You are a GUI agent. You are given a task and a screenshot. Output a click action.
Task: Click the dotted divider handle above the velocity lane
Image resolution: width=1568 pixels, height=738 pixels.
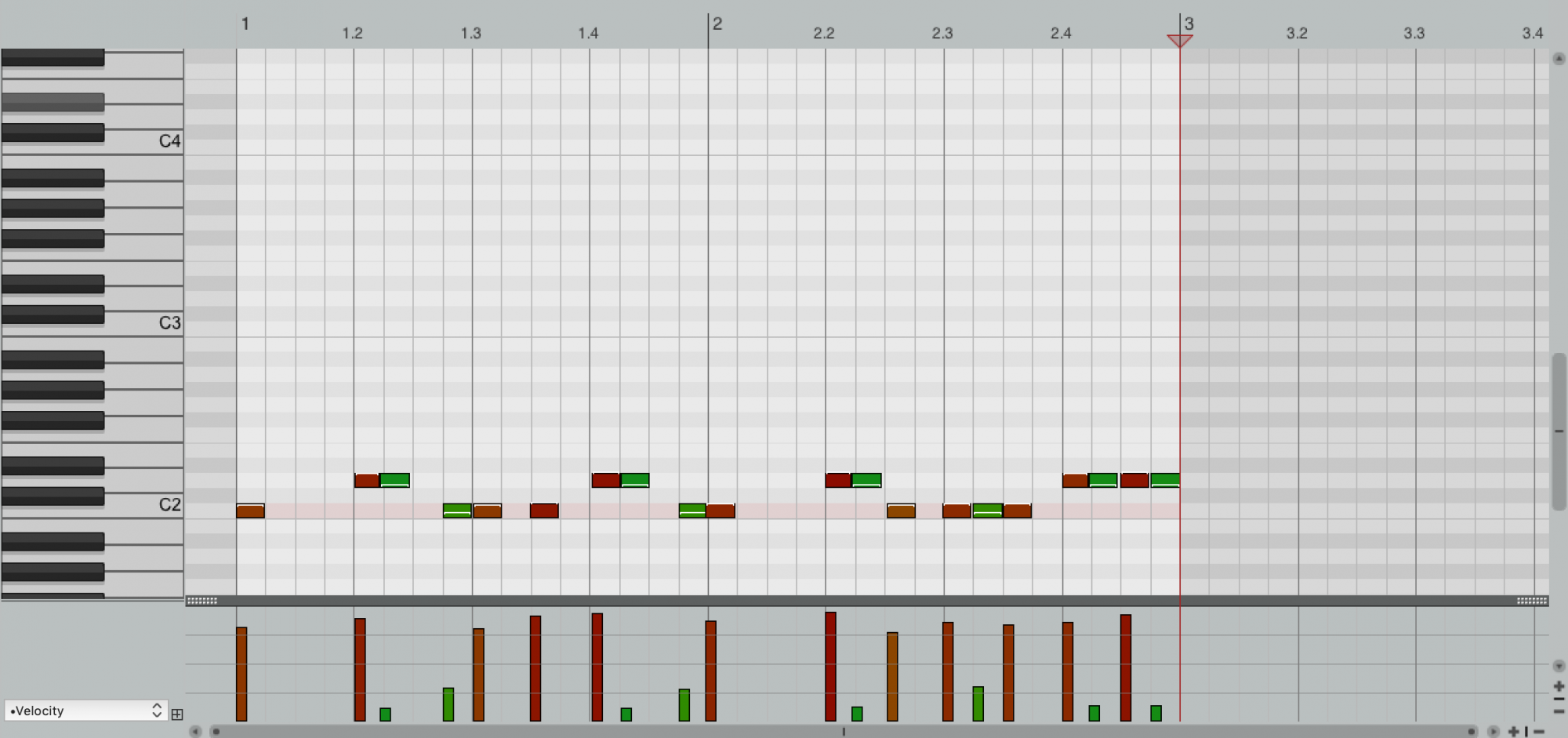tap(201, 600)
